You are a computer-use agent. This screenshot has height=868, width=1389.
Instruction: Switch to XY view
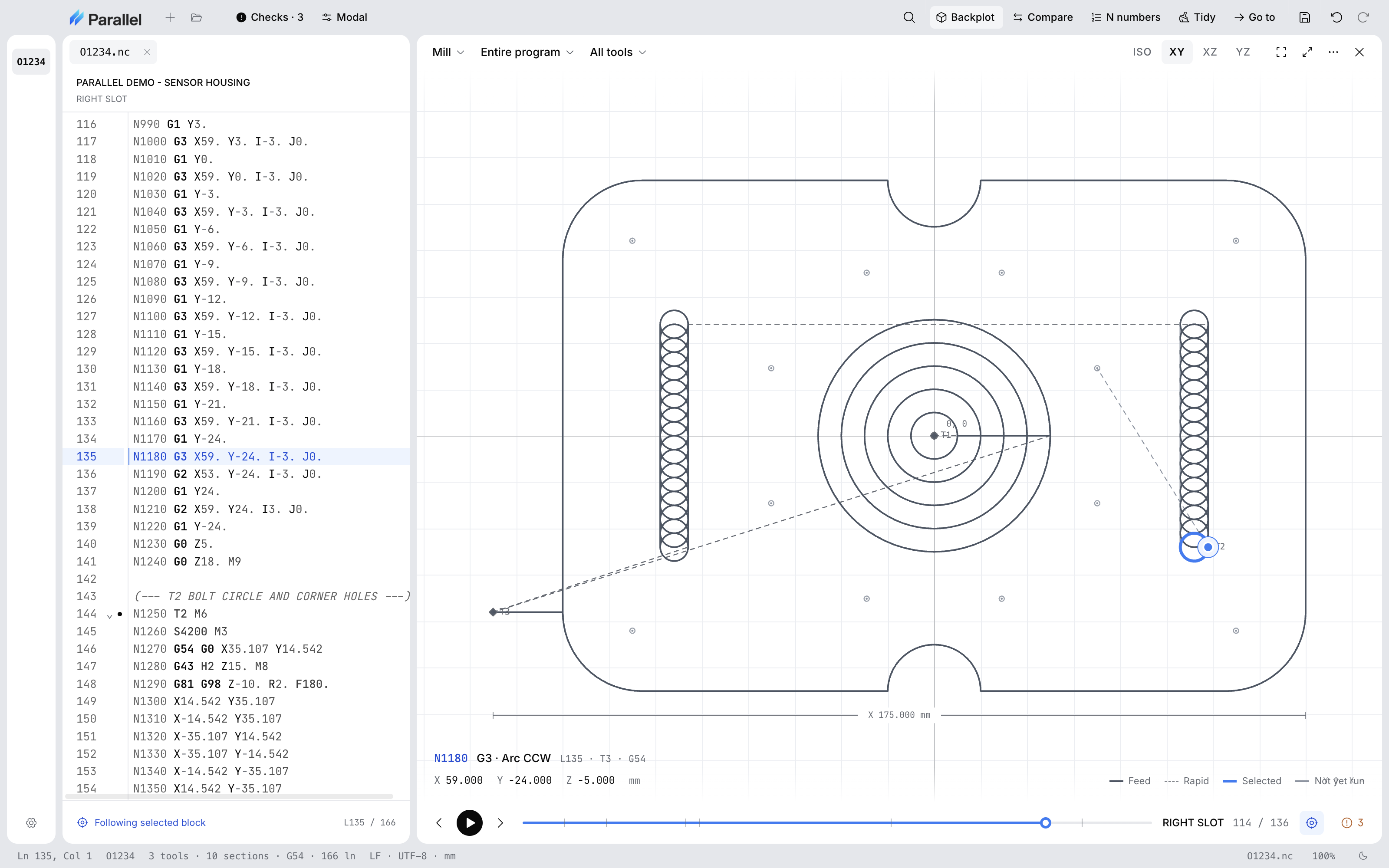pyautogui.click(x=1177, y=52)
